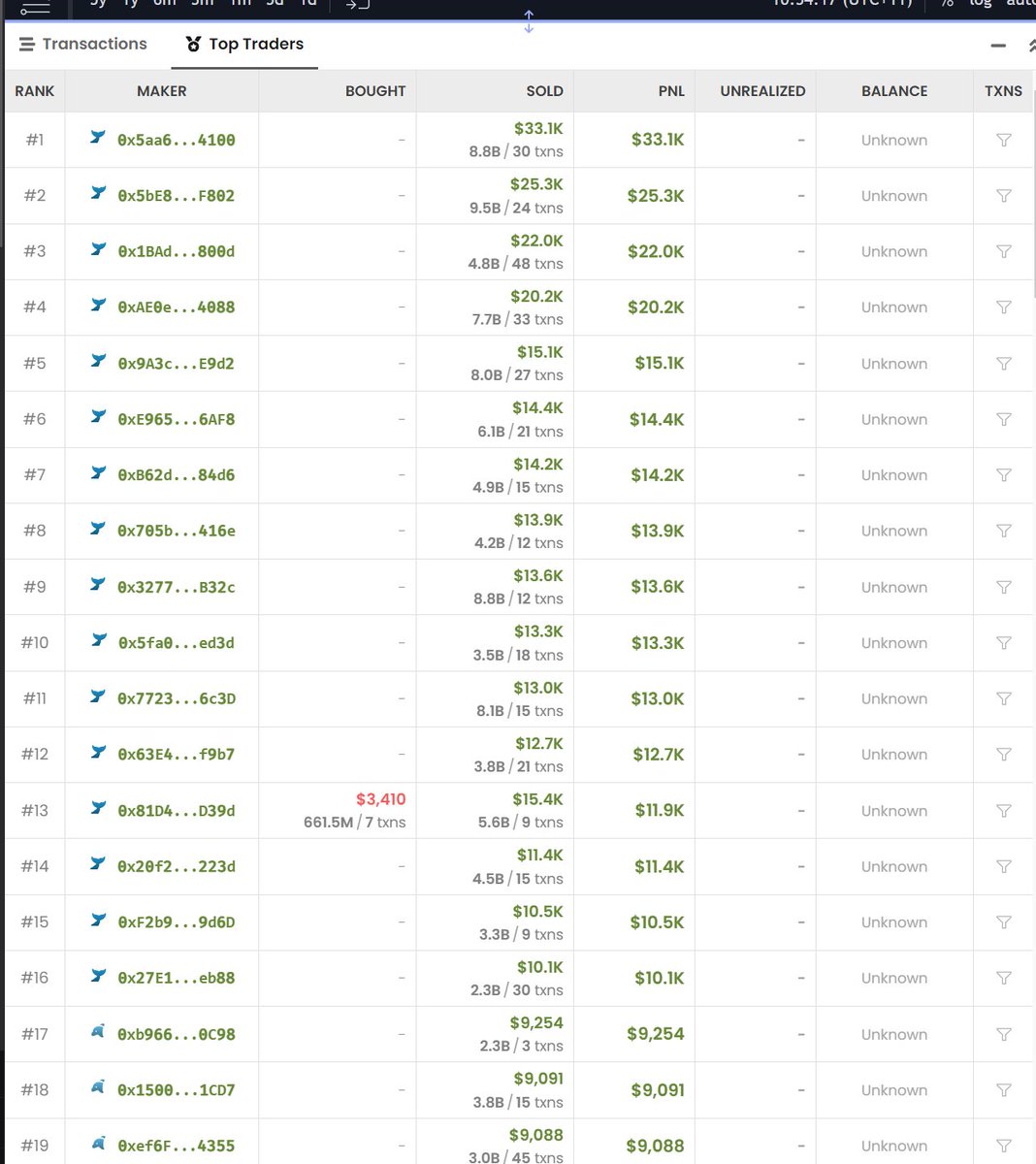
Task: Open maker address 0x5fa0...ed3d
Action: 177,643
